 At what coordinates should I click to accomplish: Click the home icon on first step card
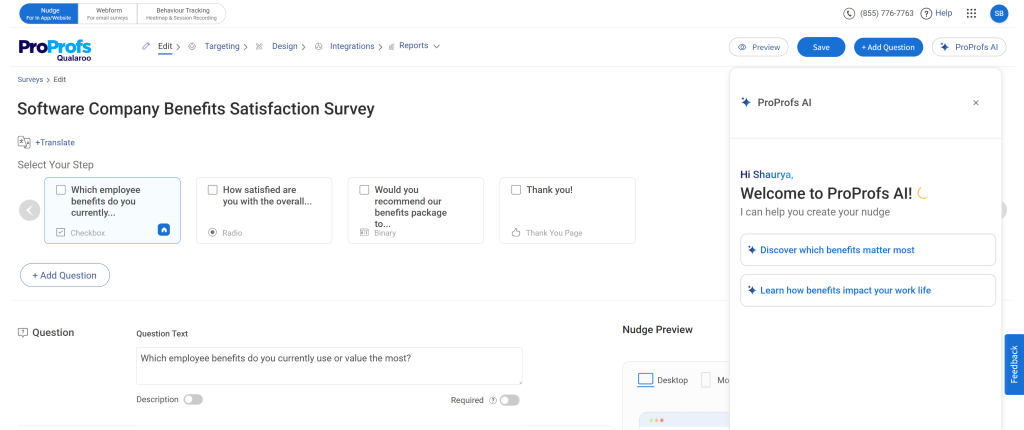164,229
